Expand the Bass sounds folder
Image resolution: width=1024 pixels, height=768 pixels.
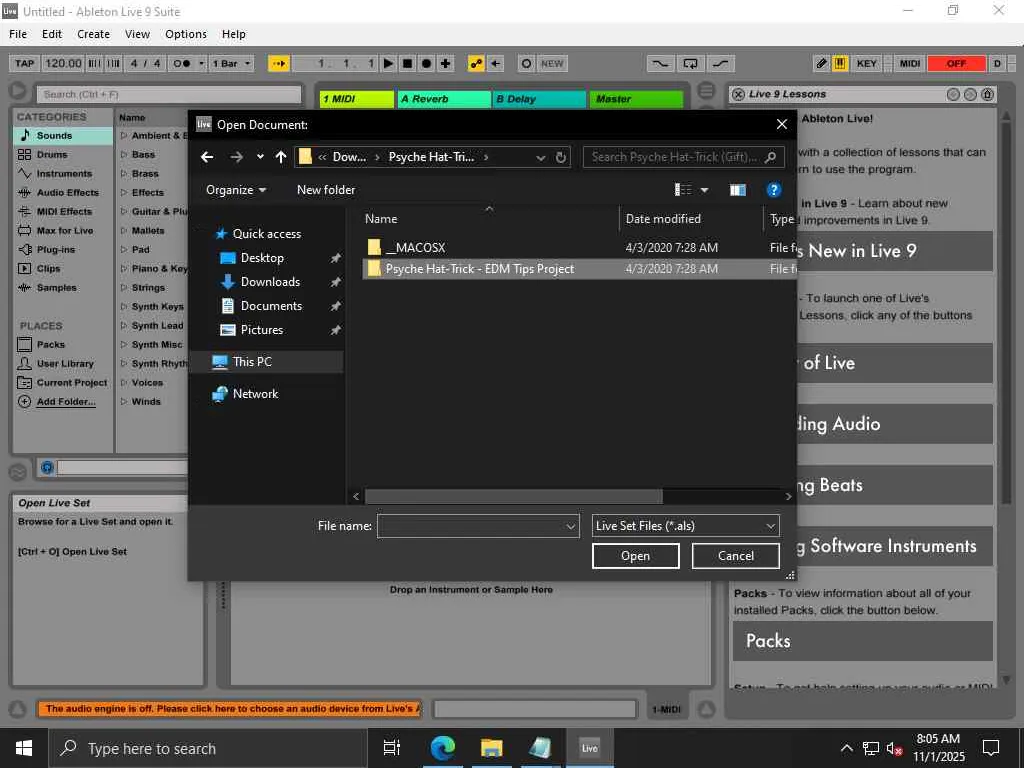click(x=124, y=154)
